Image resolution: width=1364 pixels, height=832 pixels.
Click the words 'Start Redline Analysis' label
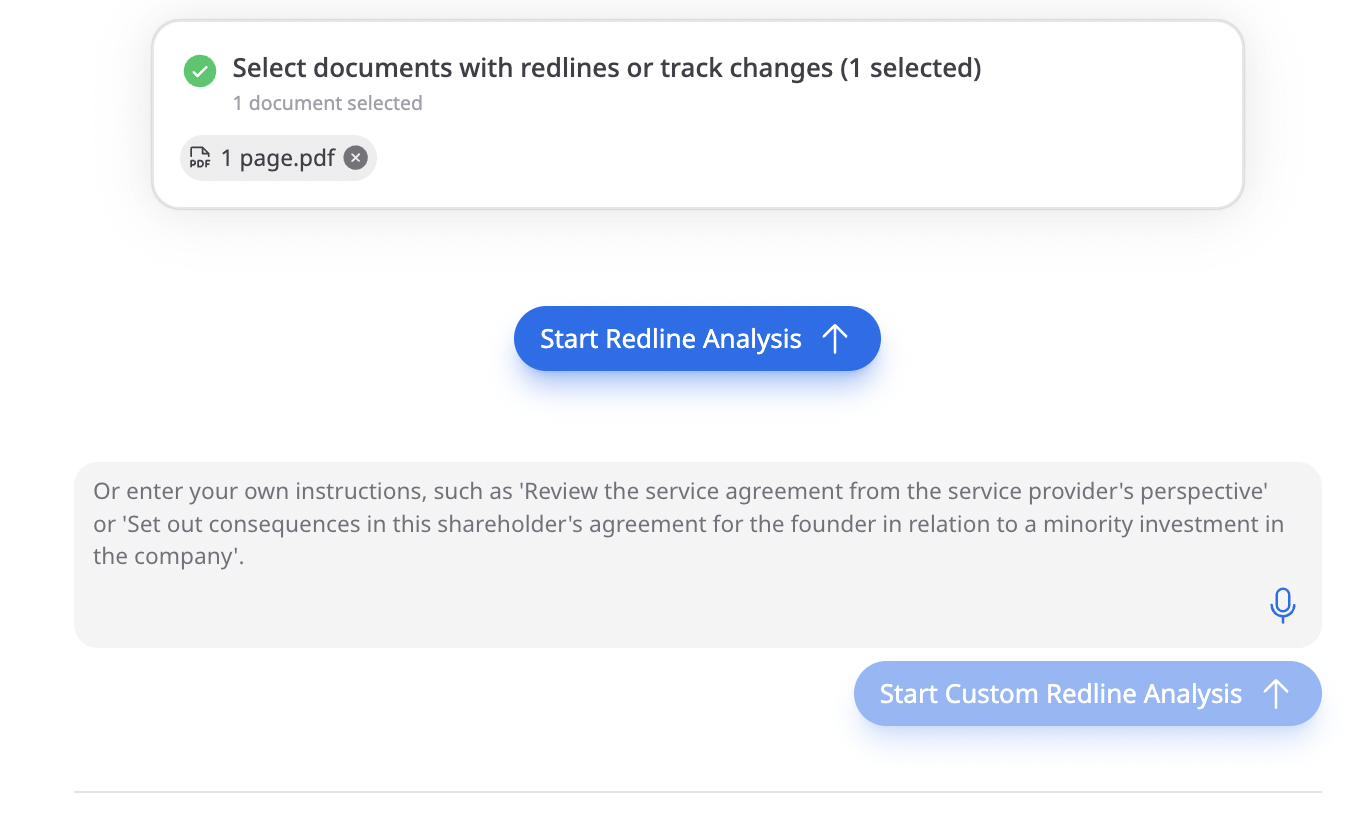tap(670, 339)
